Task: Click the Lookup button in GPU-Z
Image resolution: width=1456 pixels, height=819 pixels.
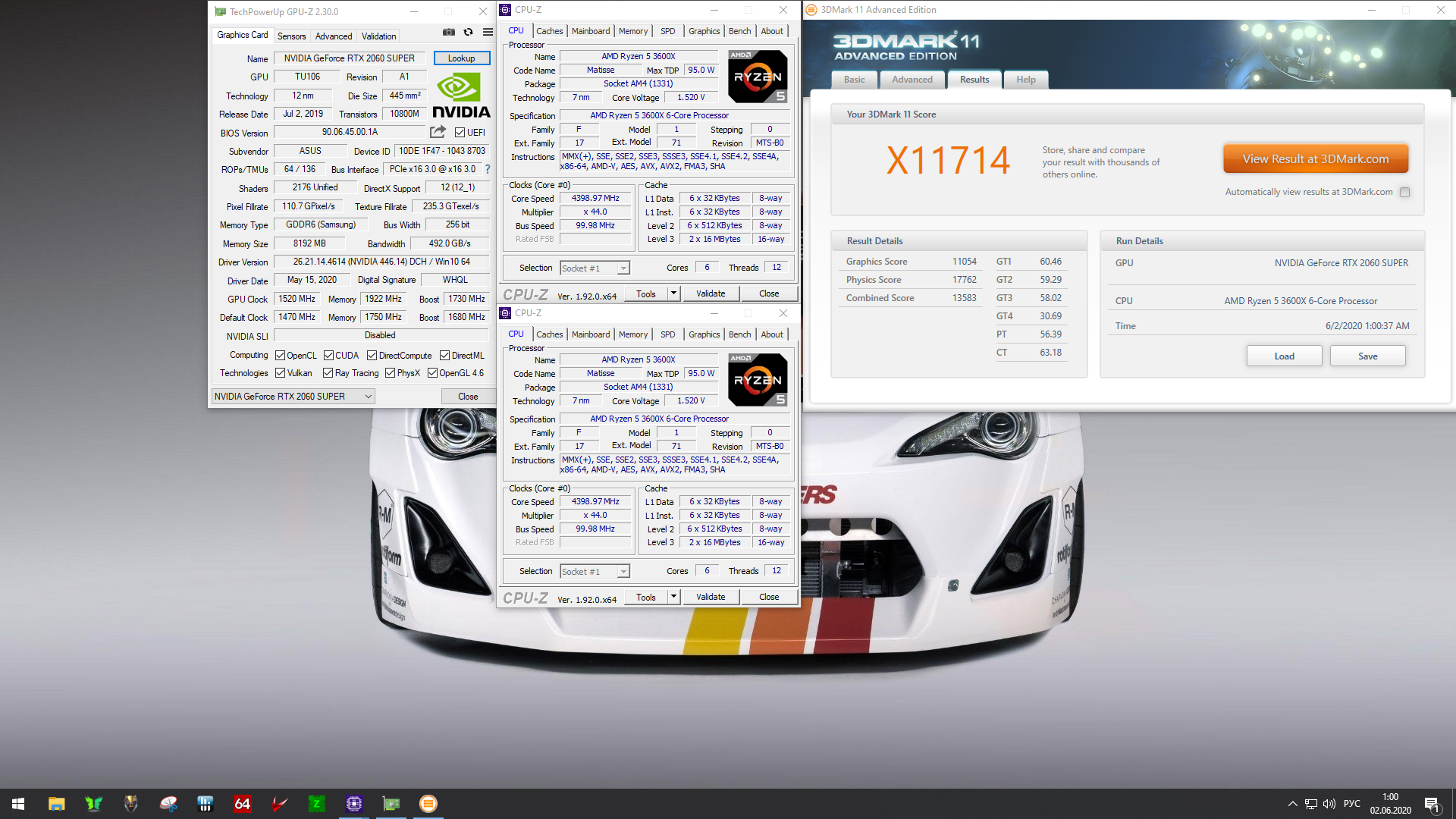Action: (461, 58)
